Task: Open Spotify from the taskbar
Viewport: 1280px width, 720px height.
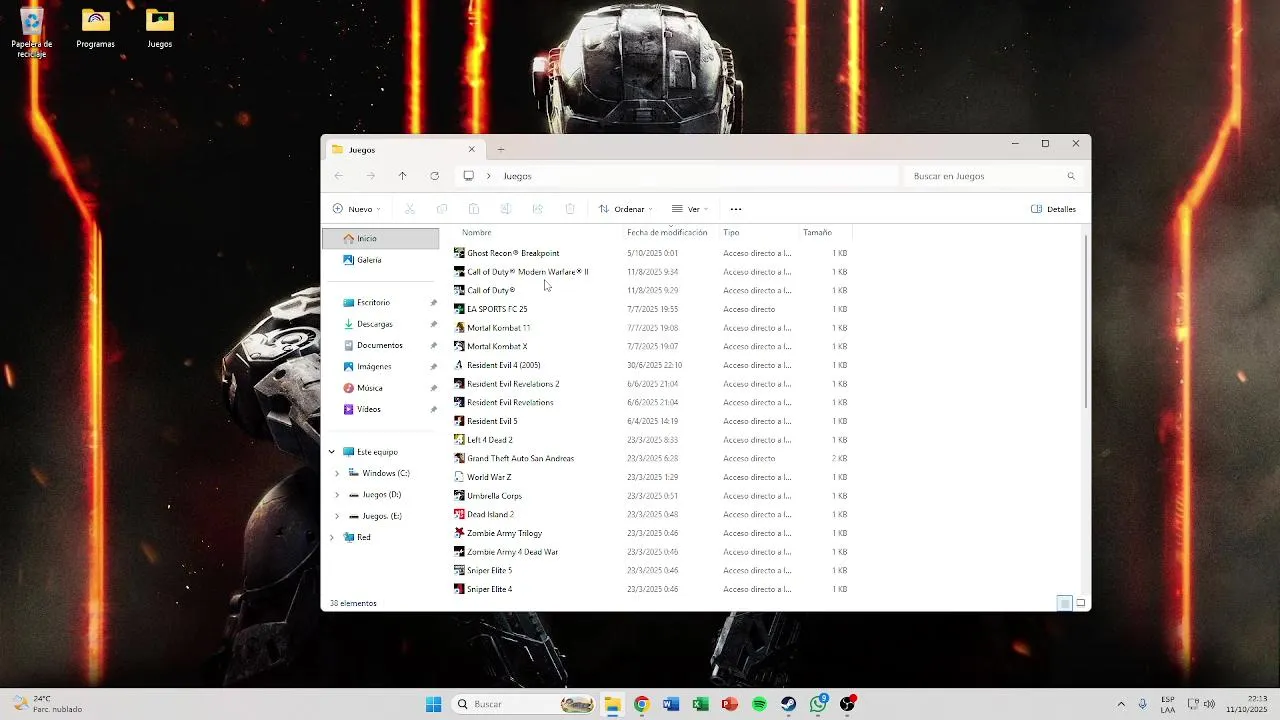Action: point(760,704)
